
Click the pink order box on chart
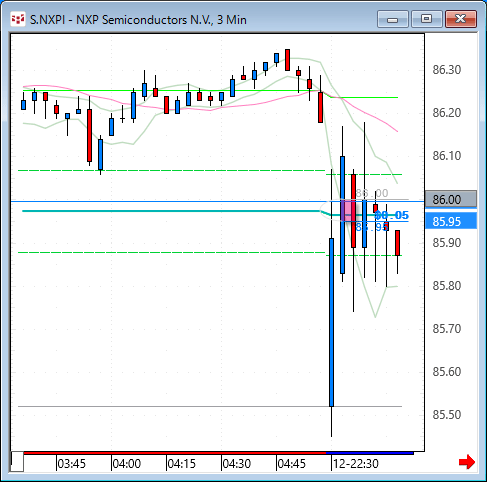348,210
